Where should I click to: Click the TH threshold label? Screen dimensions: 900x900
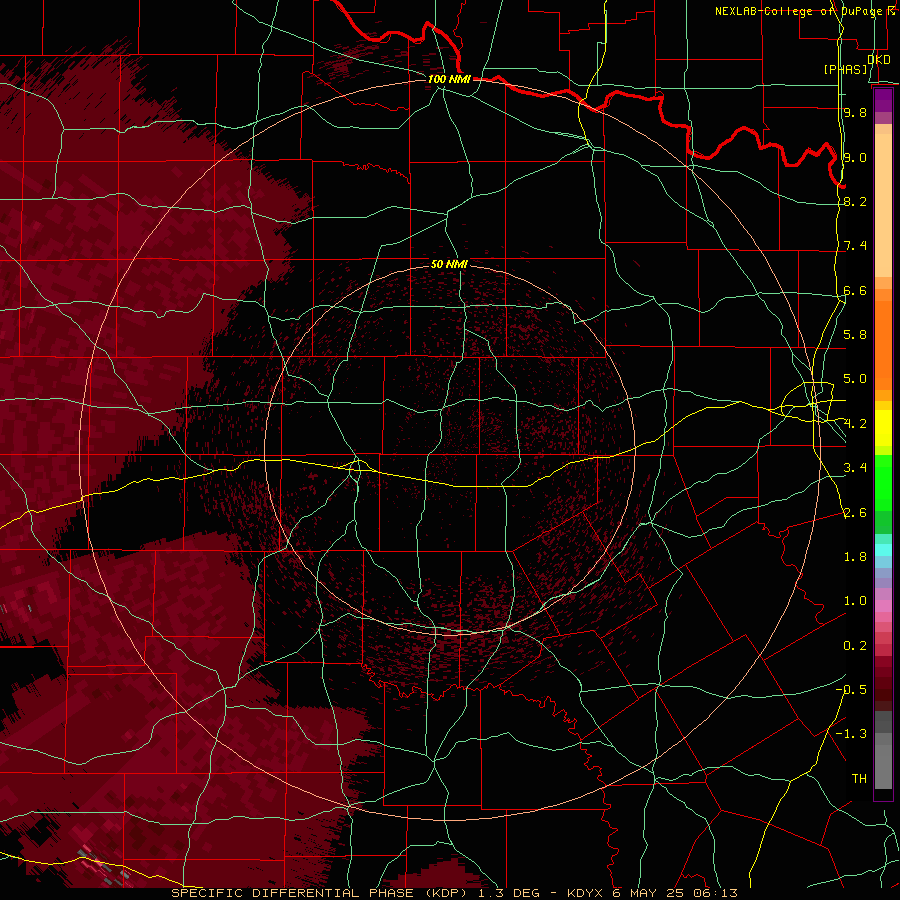click(859, 778)
